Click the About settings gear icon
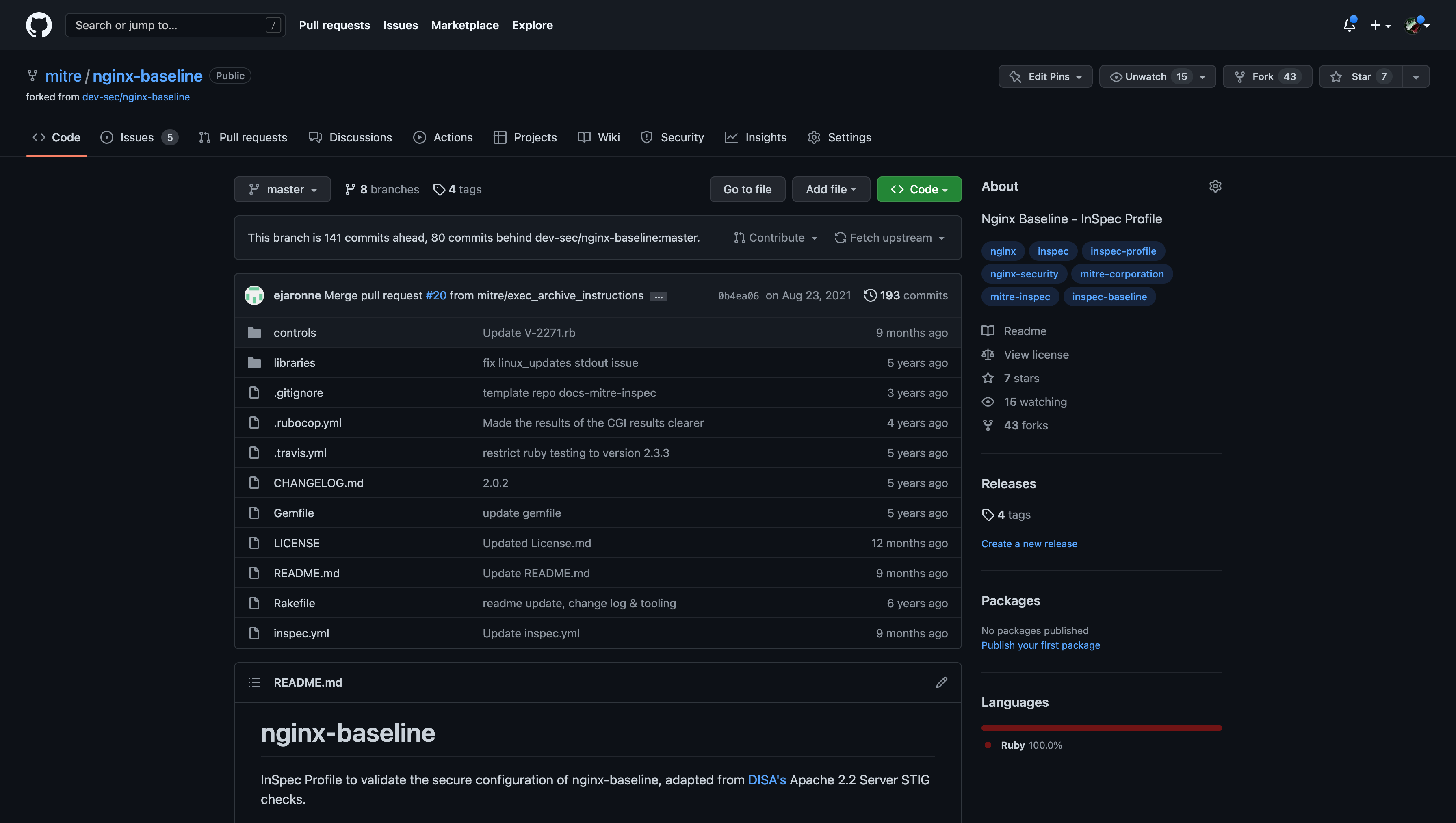Screen dimensions: 1456x823 pos(1215,186)
